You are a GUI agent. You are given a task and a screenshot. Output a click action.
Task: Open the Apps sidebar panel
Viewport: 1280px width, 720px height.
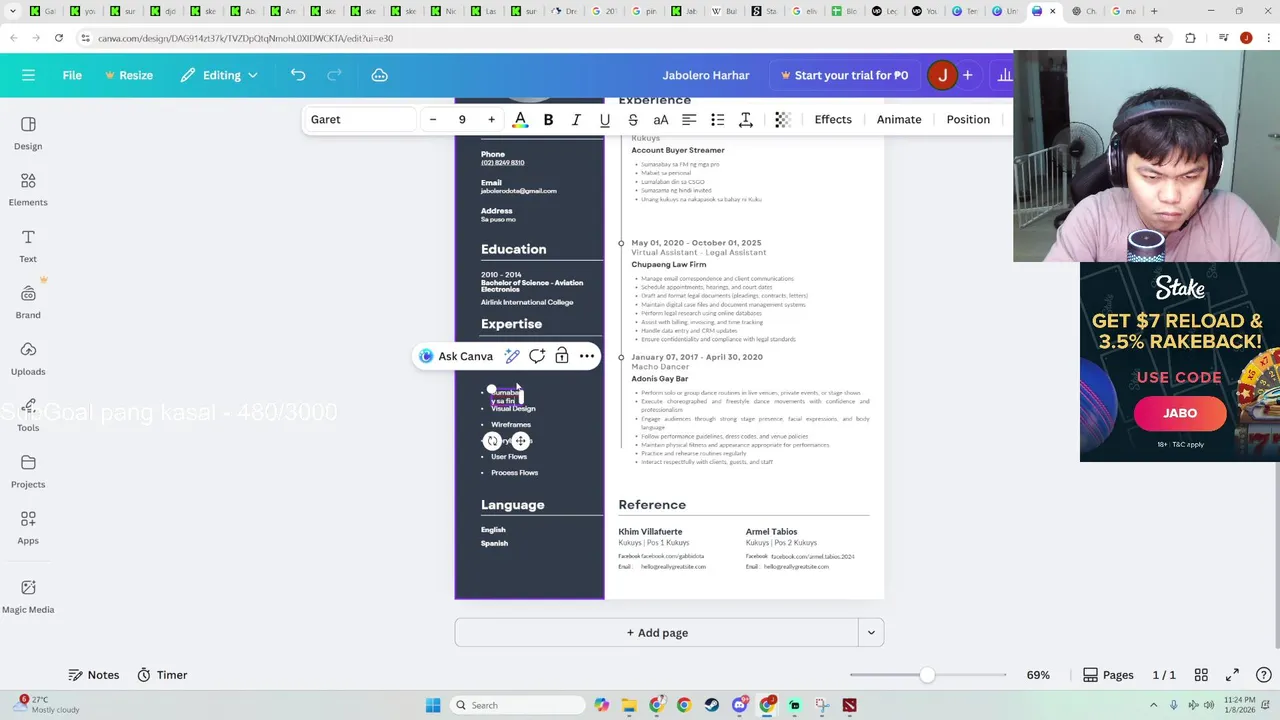28,527
